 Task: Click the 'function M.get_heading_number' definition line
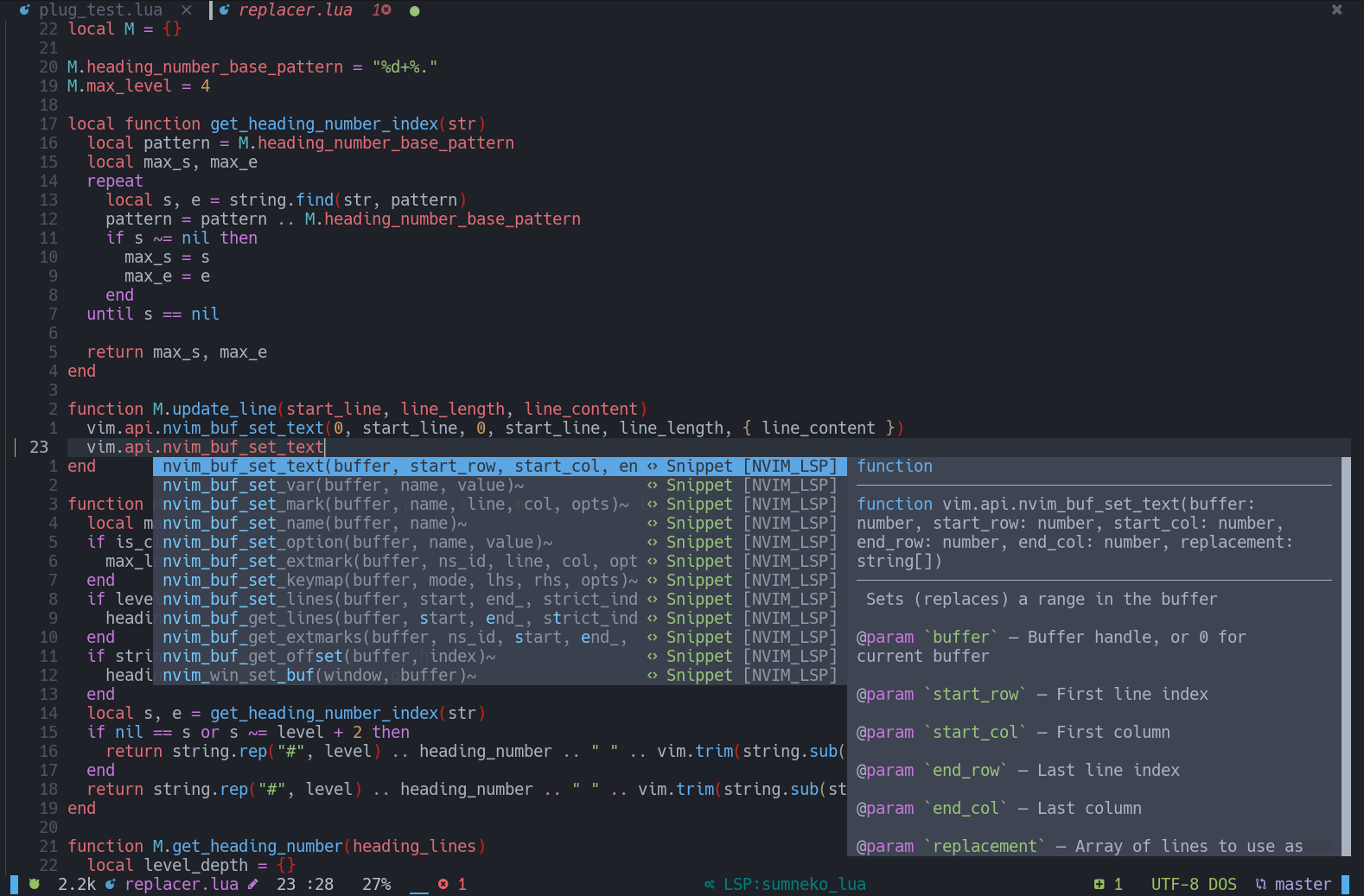277,846
